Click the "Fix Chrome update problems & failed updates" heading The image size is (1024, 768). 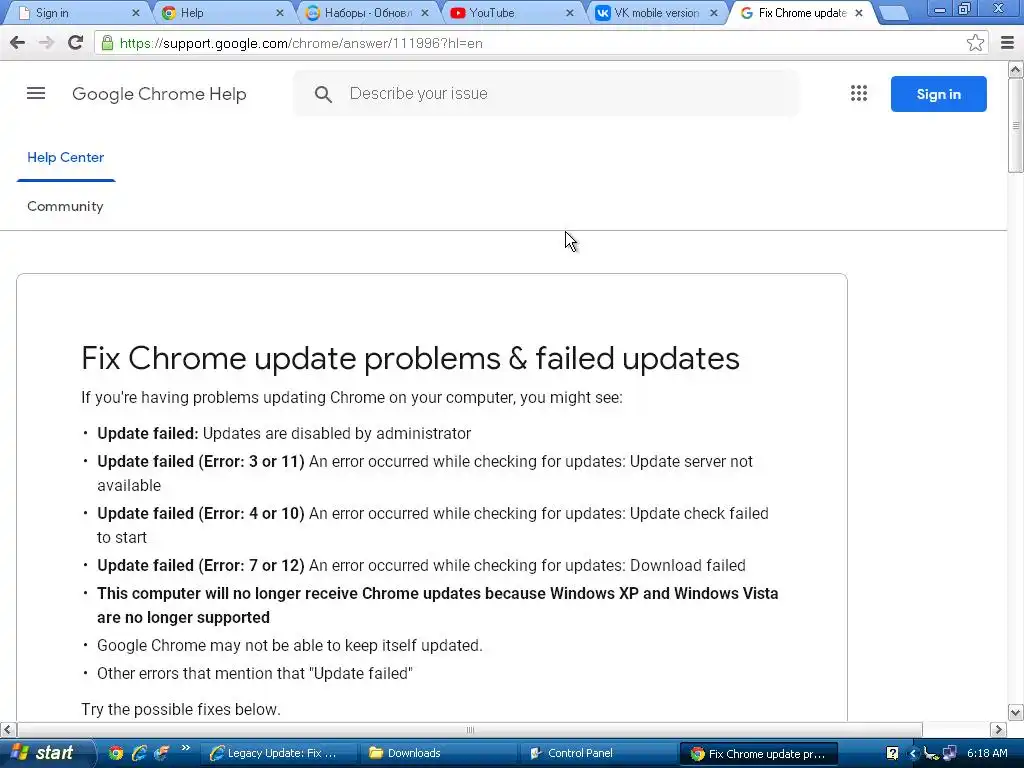[410, 358]
